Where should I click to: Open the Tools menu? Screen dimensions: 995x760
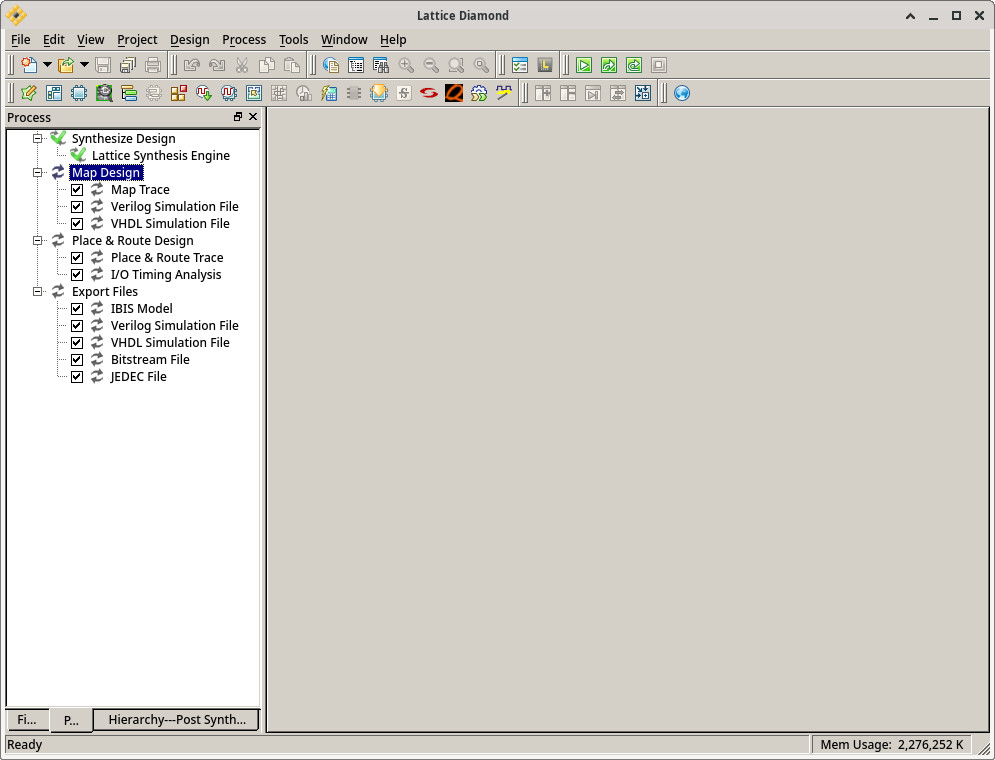point(294,39)
